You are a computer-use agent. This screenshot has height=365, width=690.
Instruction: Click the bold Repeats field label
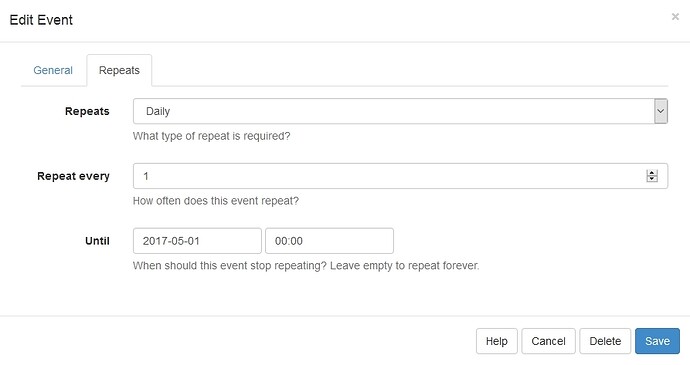click(x=87, y=111)
